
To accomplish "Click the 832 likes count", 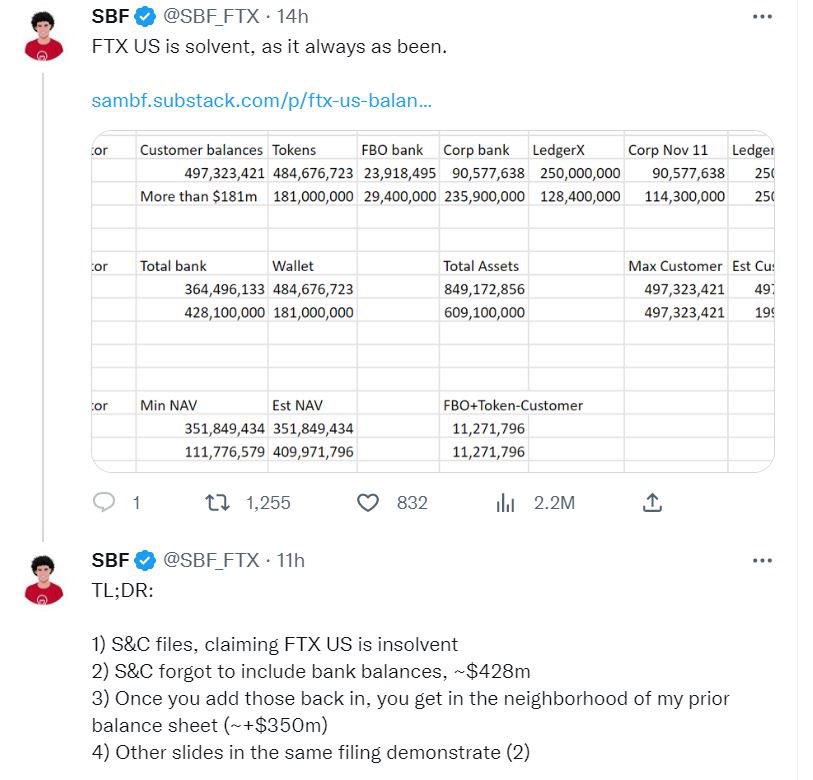I will [x=412, y=503].
